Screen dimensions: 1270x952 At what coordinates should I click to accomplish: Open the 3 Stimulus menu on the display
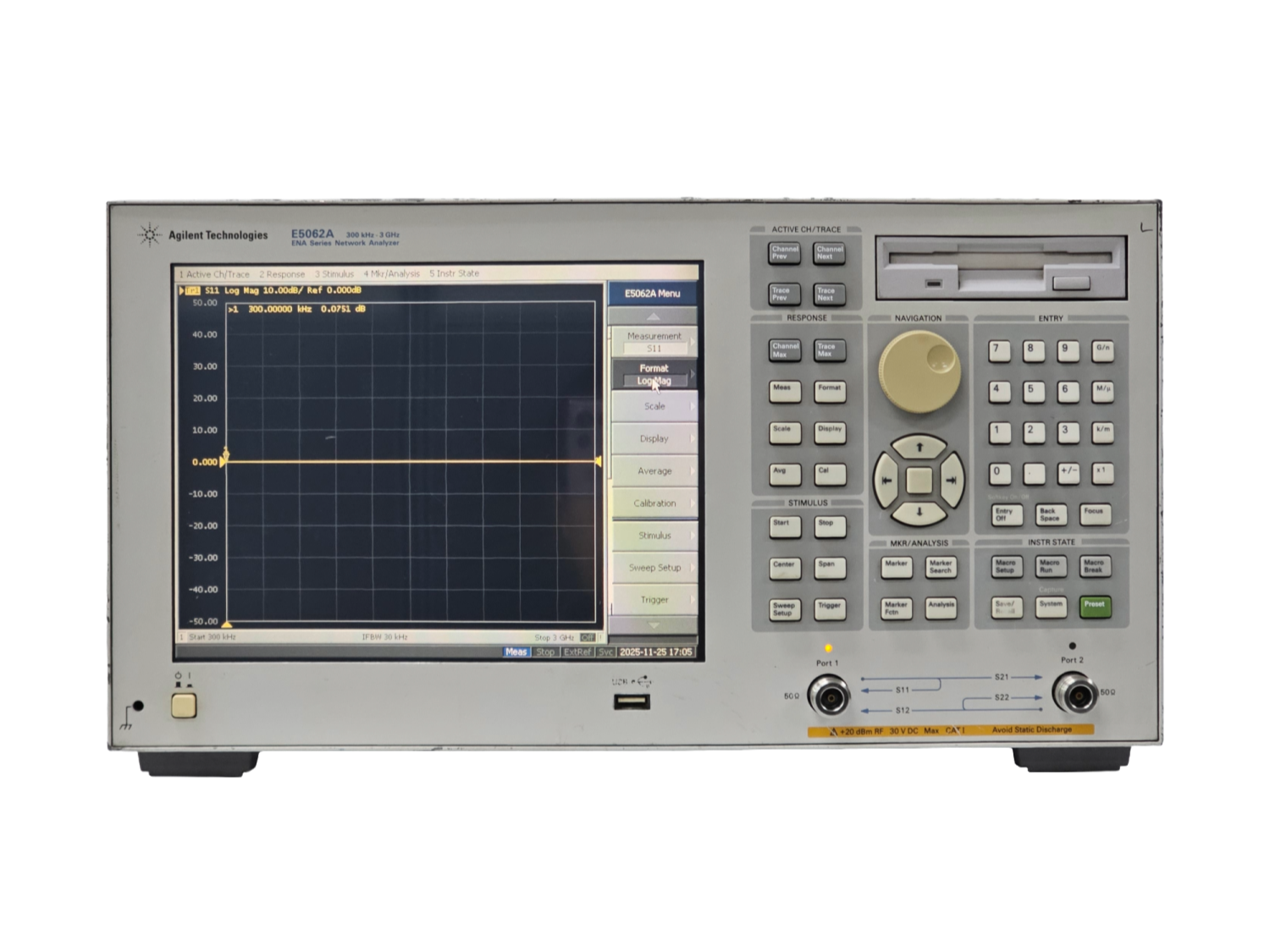(334, 274)
